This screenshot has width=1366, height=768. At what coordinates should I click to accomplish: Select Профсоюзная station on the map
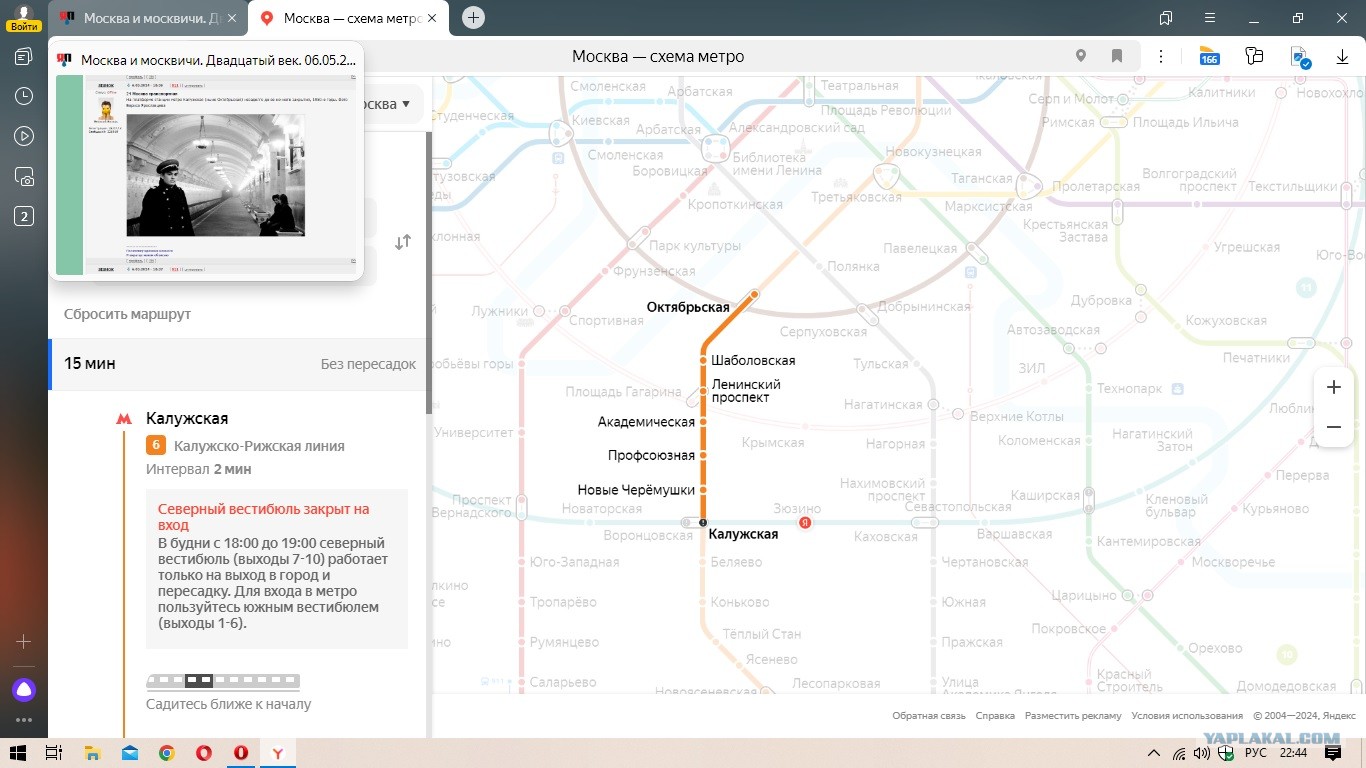[651, 456]
